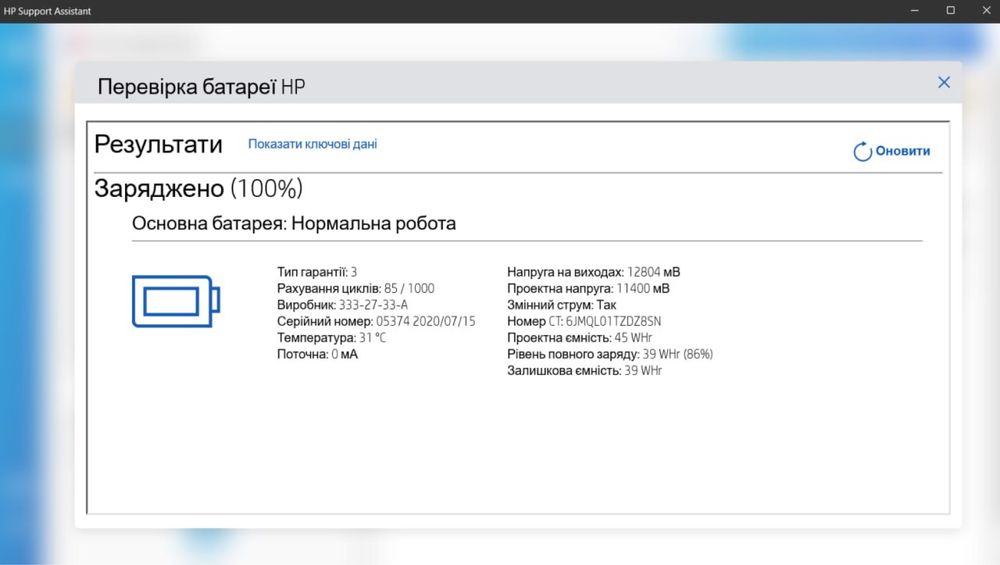Select the Проектна ємність: 45 WHr row
The width and height of the screenshot is (1000, 565).
pyautogui.click(x=580, y=338)
